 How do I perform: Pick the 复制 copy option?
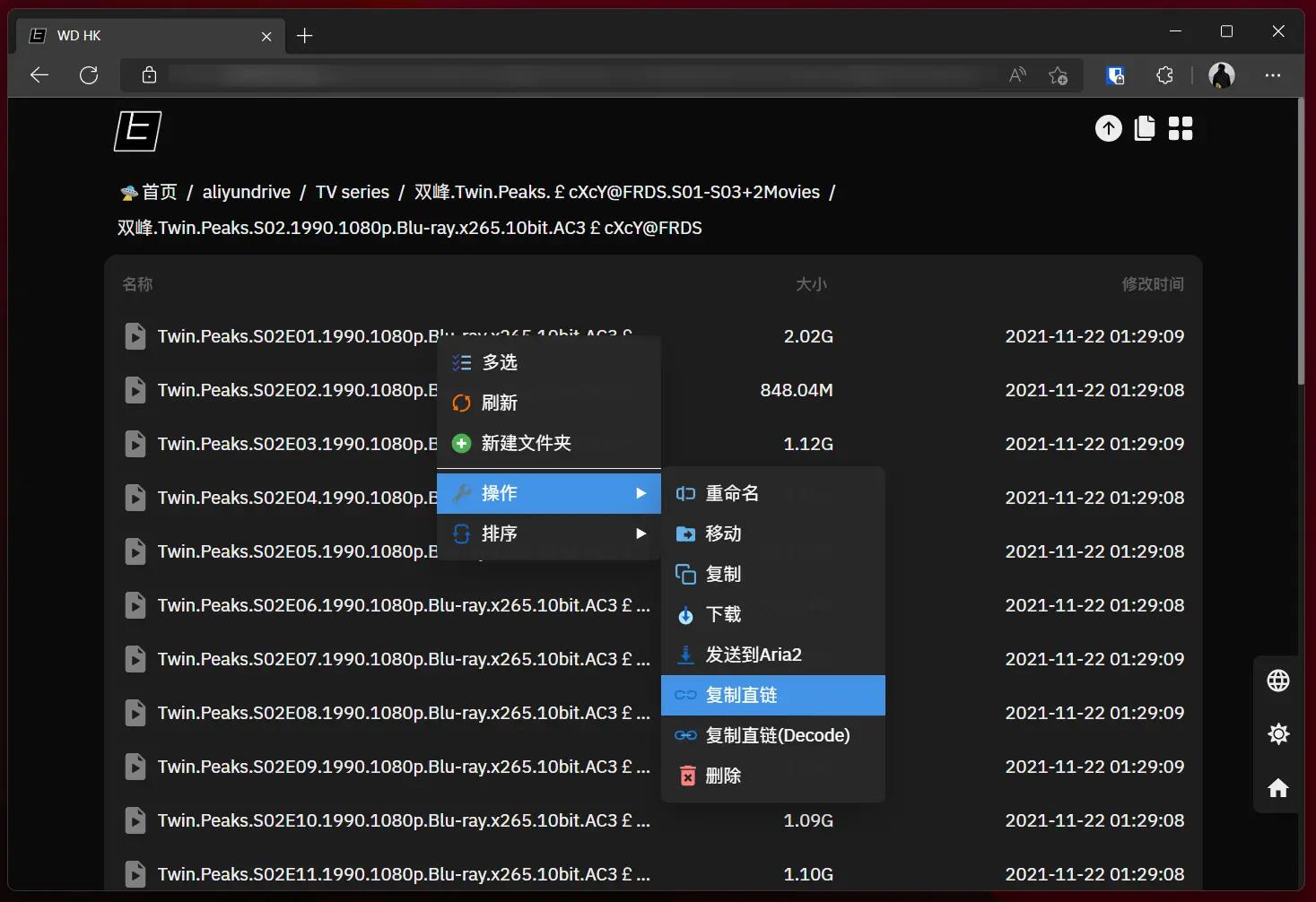[x=773, y=574]
